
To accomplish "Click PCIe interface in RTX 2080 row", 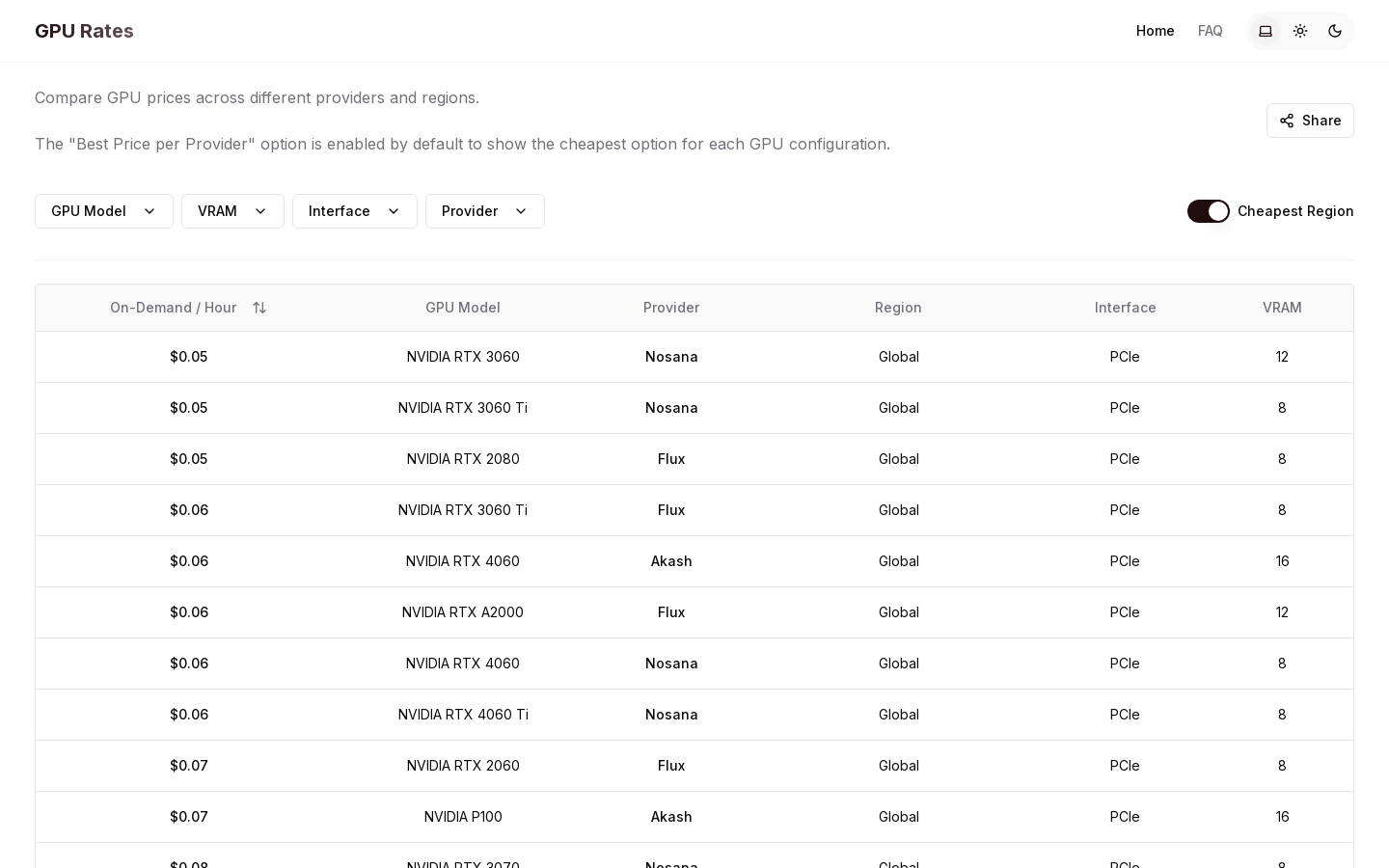I will (x=1125, y=459).
